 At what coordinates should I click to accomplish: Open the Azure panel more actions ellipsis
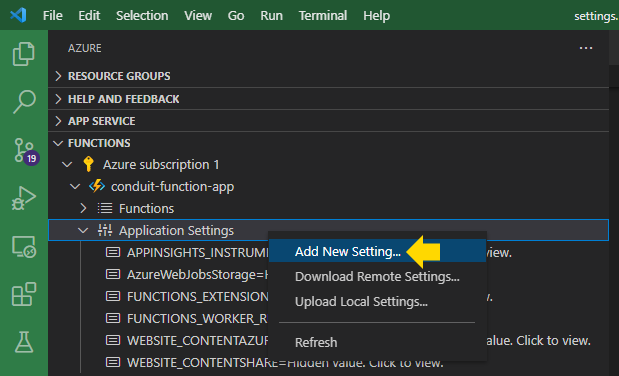tap(586, 48)
